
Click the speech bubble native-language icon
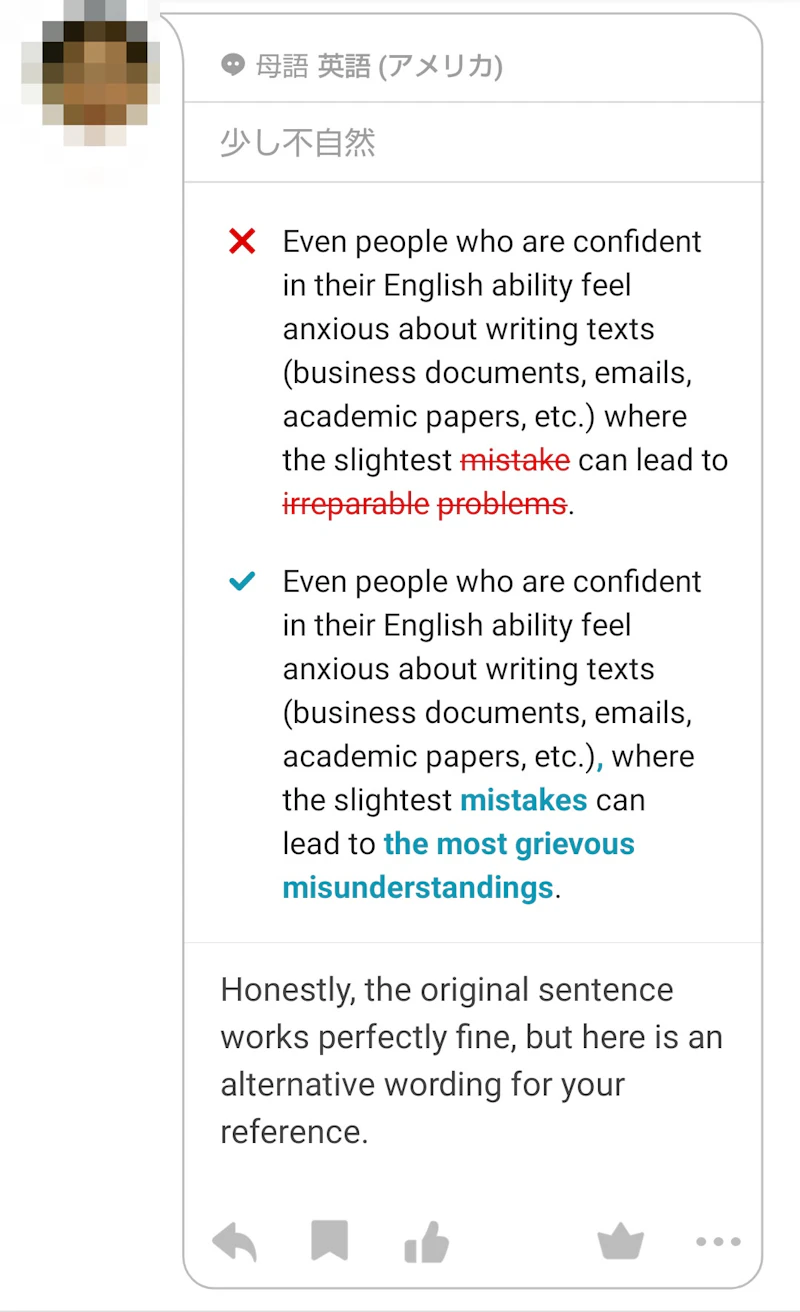[x=233, y=66]
